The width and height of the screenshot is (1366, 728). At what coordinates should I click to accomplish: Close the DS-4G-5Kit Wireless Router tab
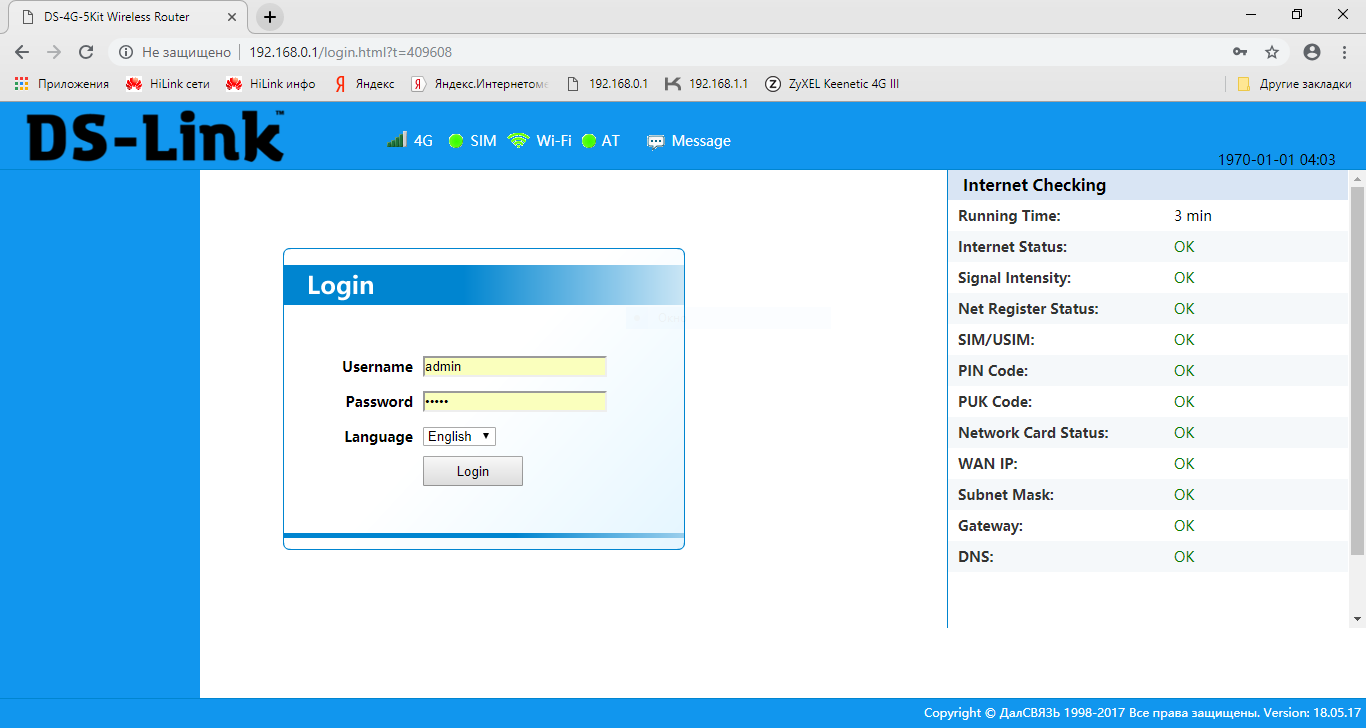[x=233, y=17]
